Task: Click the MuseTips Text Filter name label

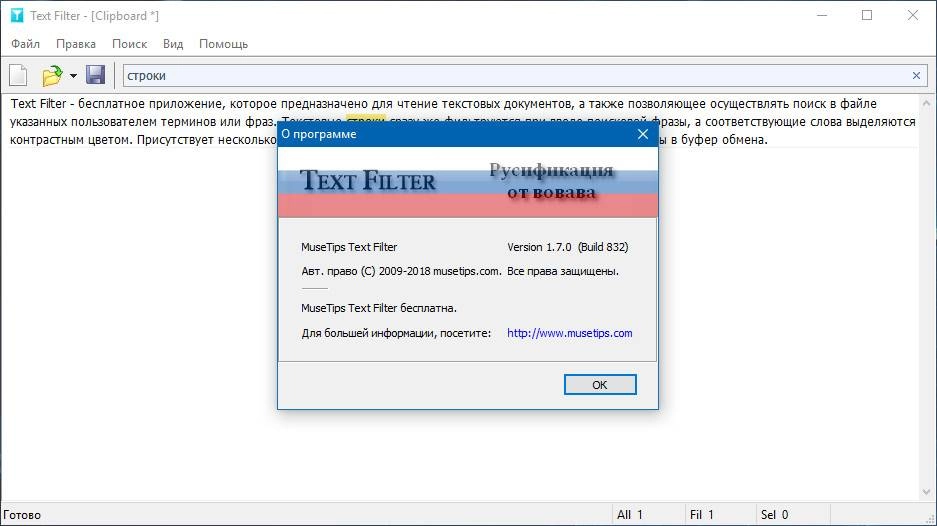Action: [349, 247]
